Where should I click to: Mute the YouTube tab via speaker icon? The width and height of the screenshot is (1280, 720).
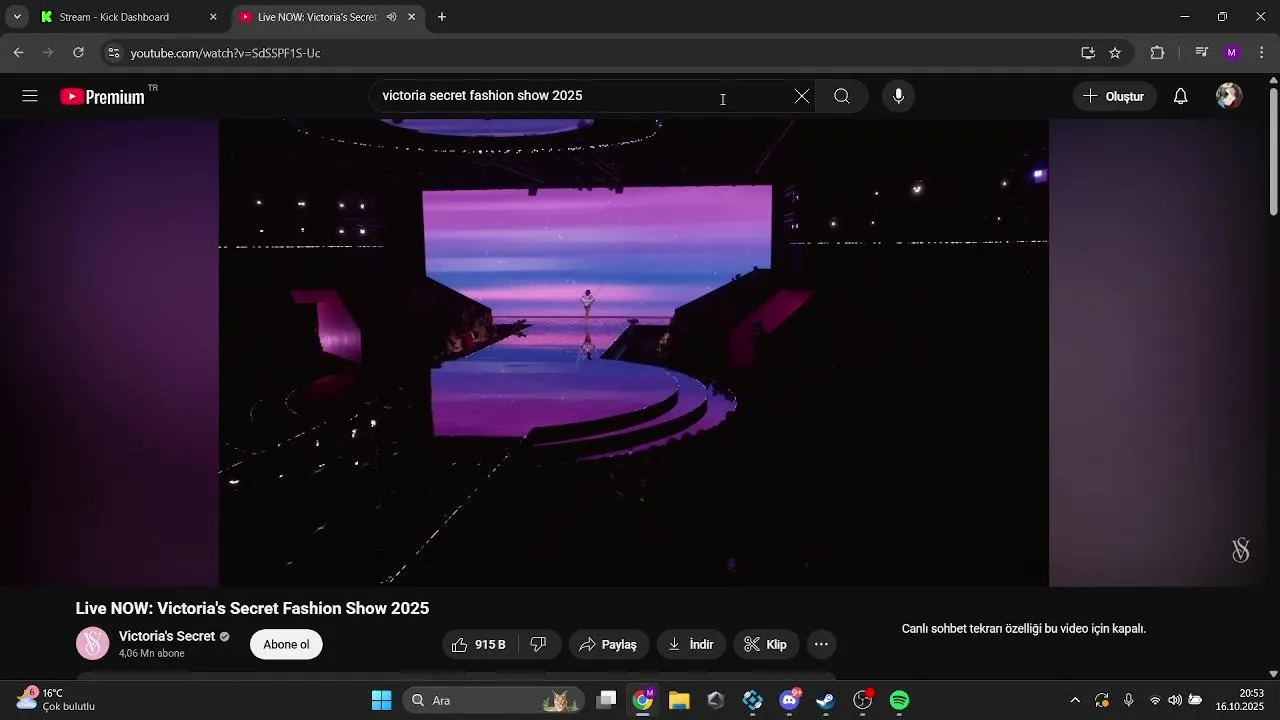391,17
